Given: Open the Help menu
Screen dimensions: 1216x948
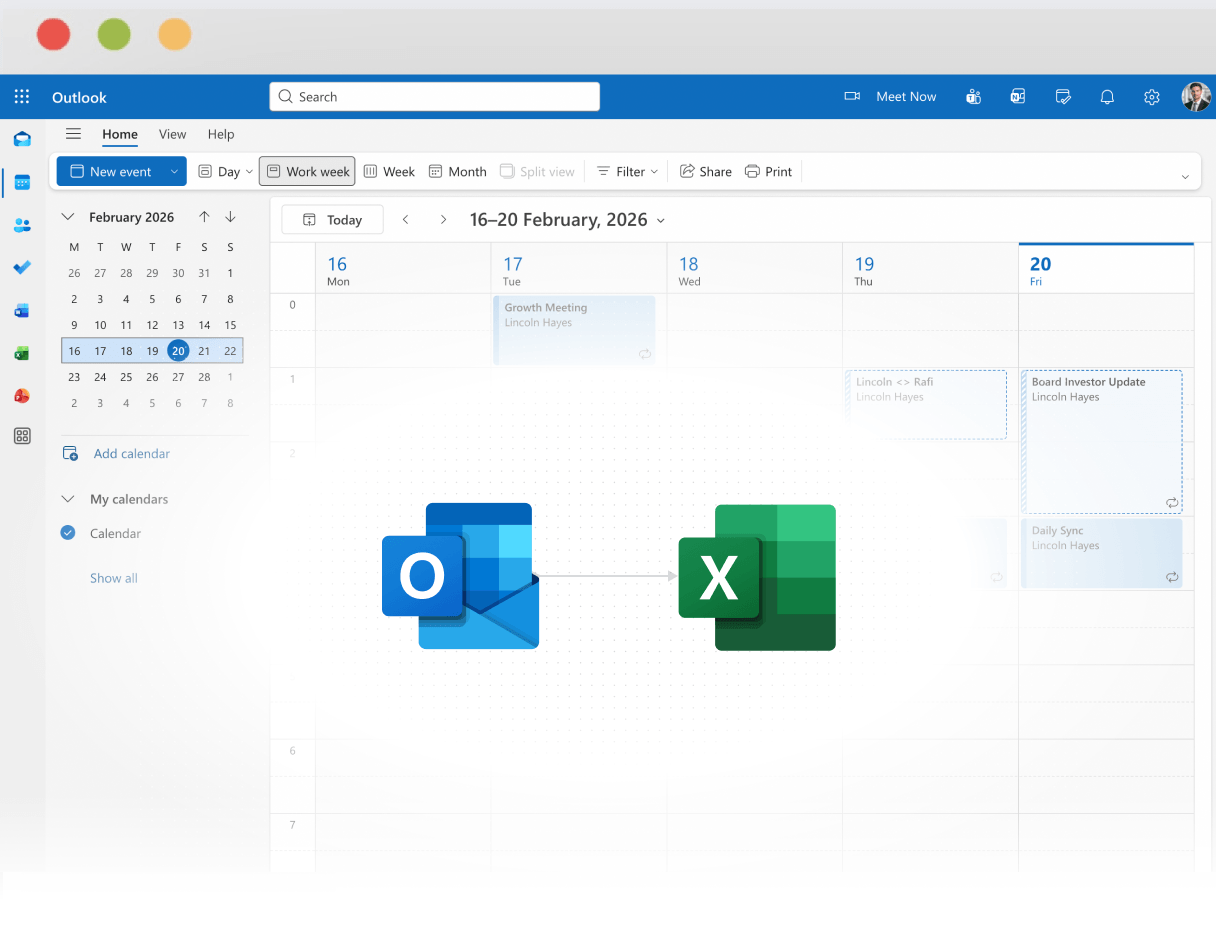Looking at the screenshot, I should [x=221, y=134].
